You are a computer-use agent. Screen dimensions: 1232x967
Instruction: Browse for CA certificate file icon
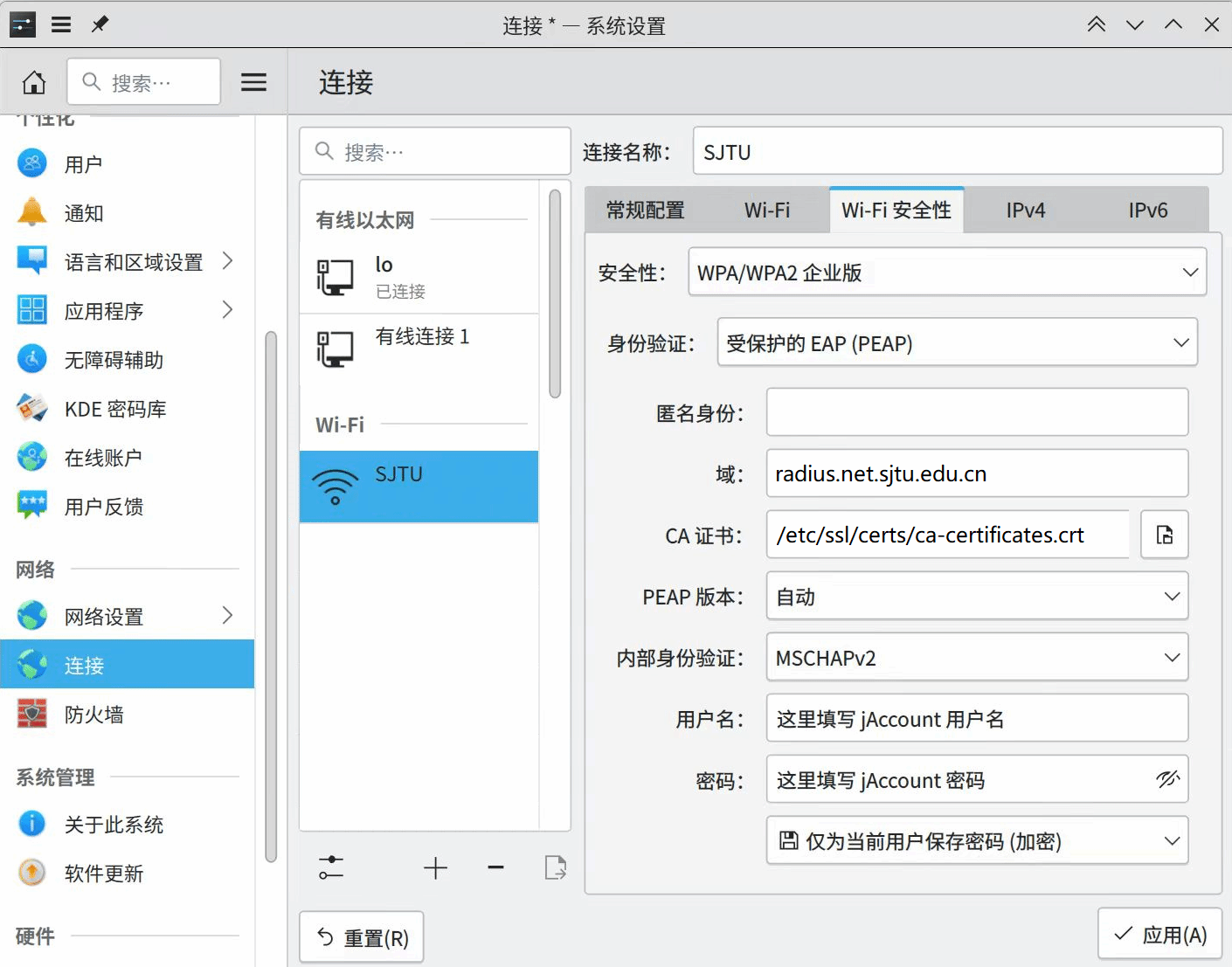pyautogui.click(x=1164, y=535)
